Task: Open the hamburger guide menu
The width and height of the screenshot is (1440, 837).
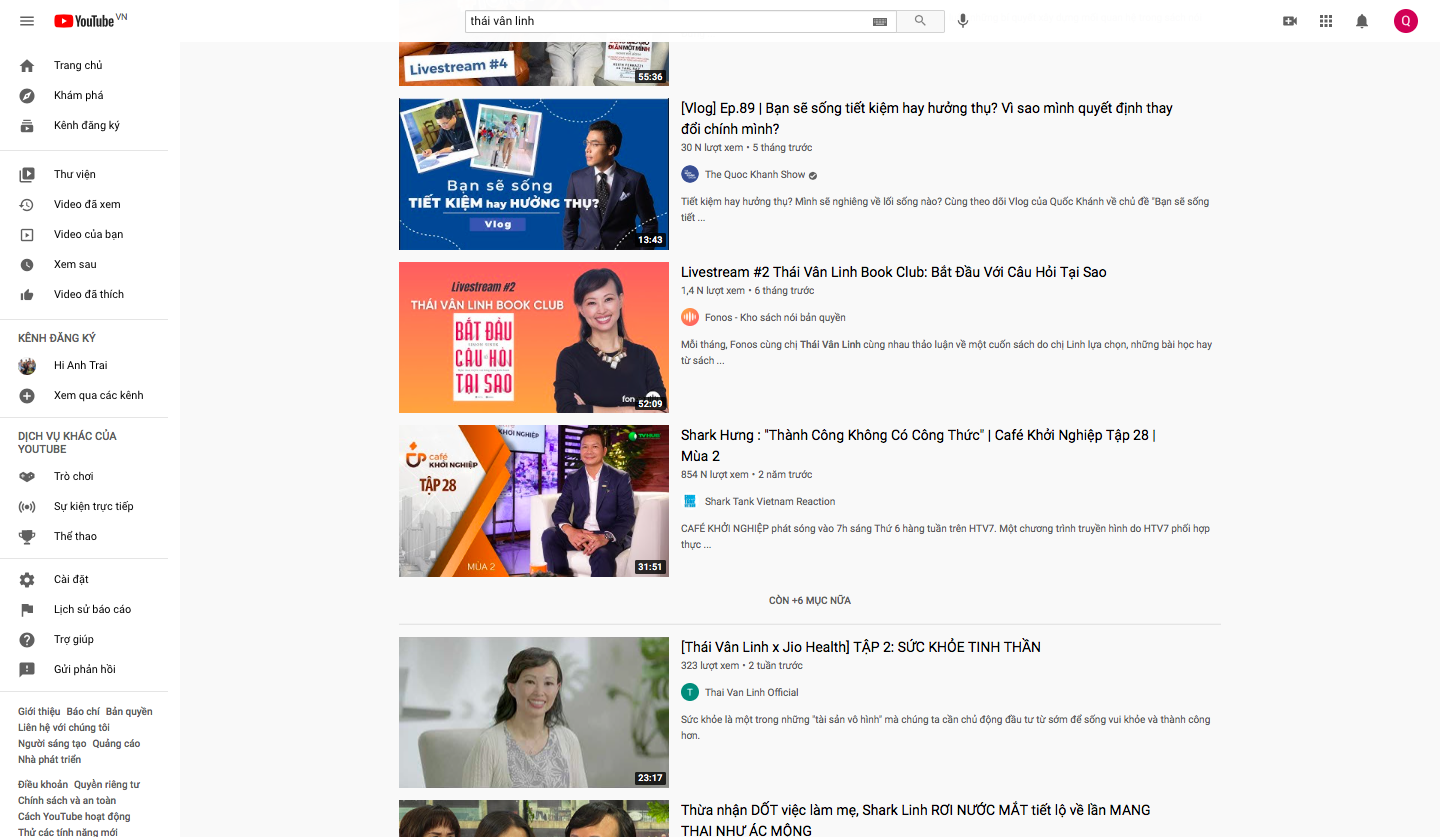Action: coord(27,21)
